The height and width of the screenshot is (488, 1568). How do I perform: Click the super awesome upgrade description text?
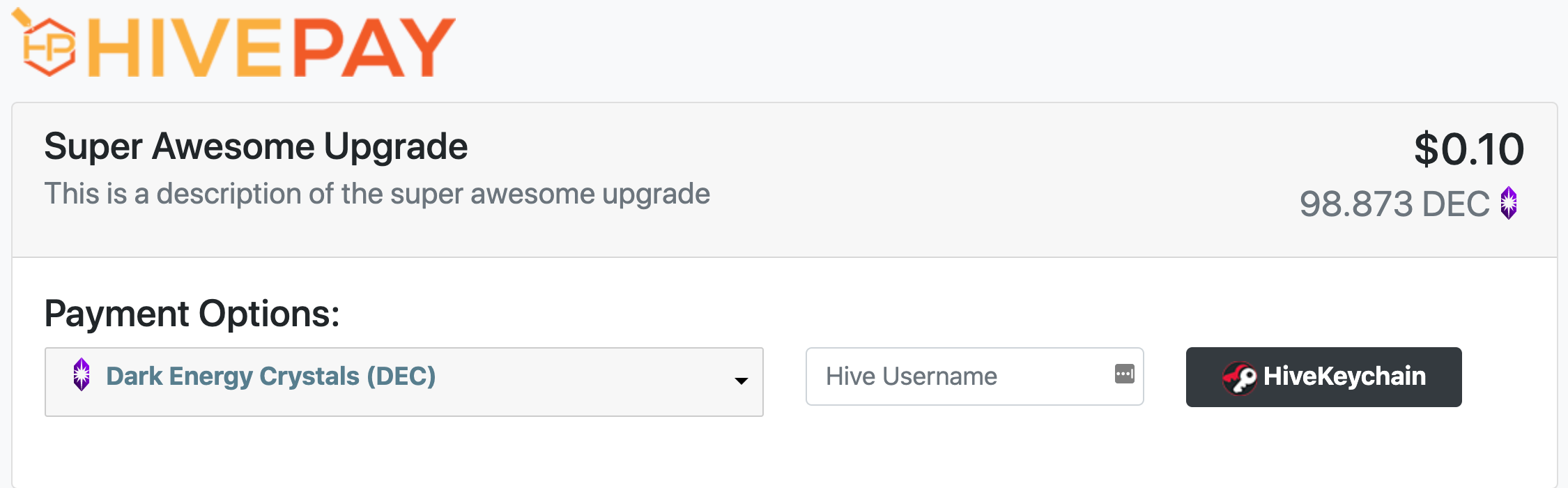[x=377, y=194]
